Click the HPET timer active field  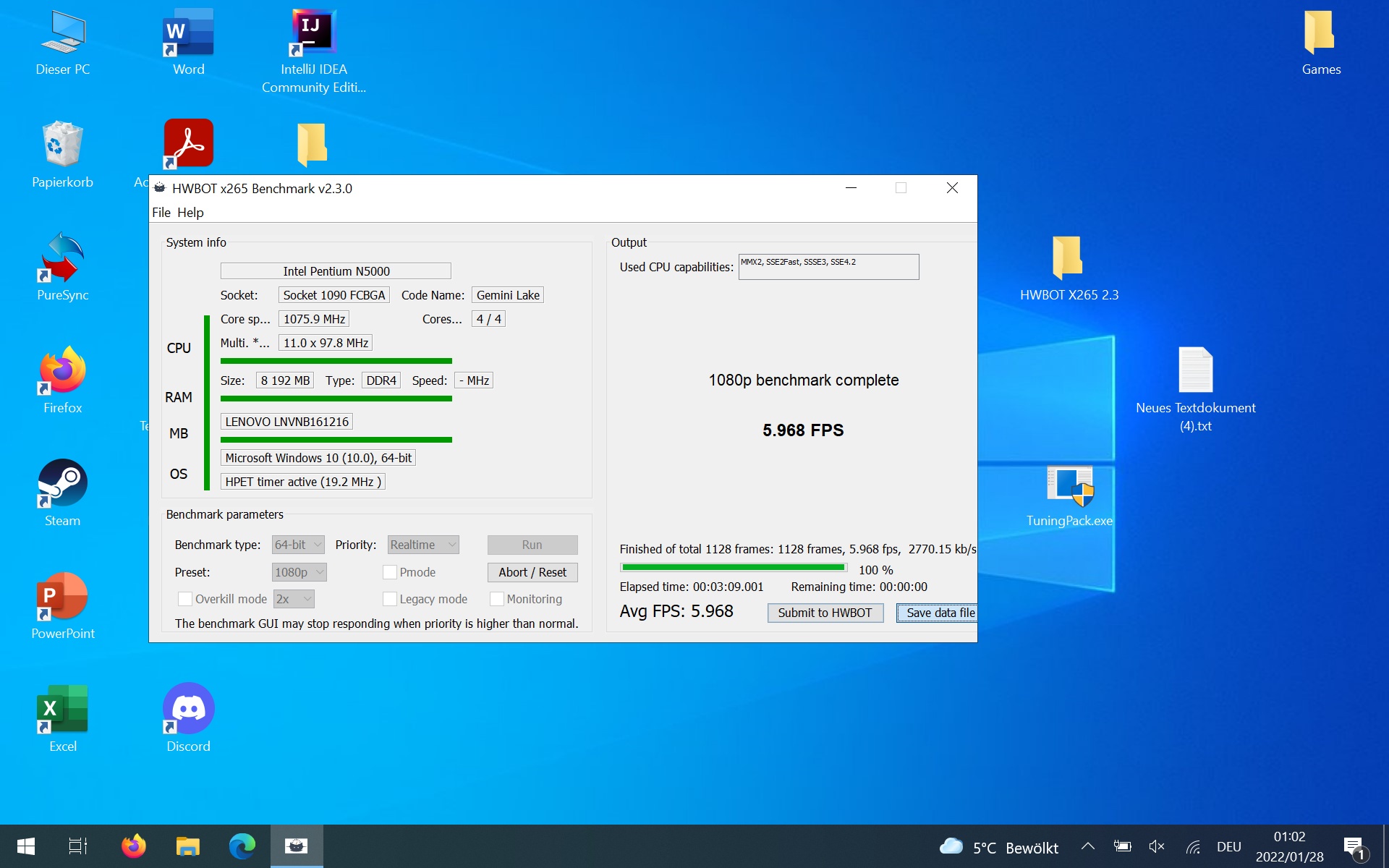coord(303,482)
